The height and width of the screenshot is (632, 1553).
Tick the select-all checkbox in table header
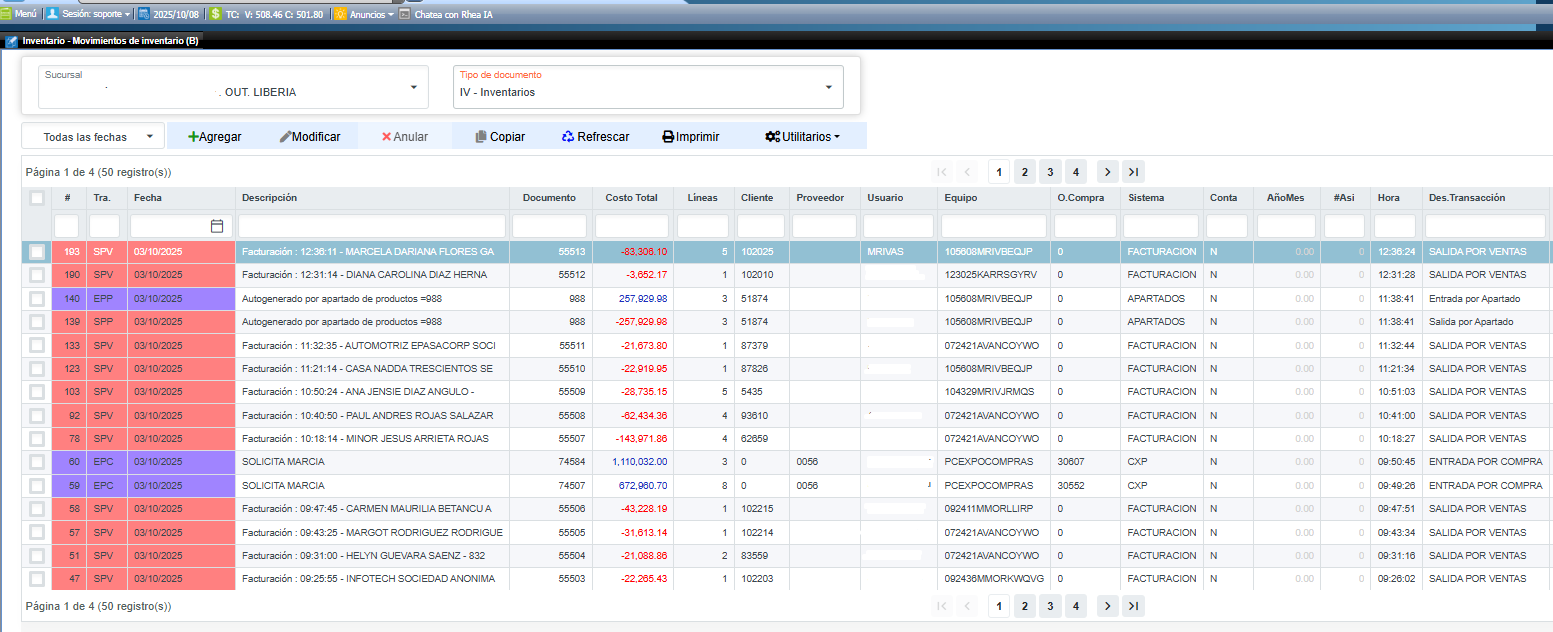pyautogui.click(x=37, y=198)
